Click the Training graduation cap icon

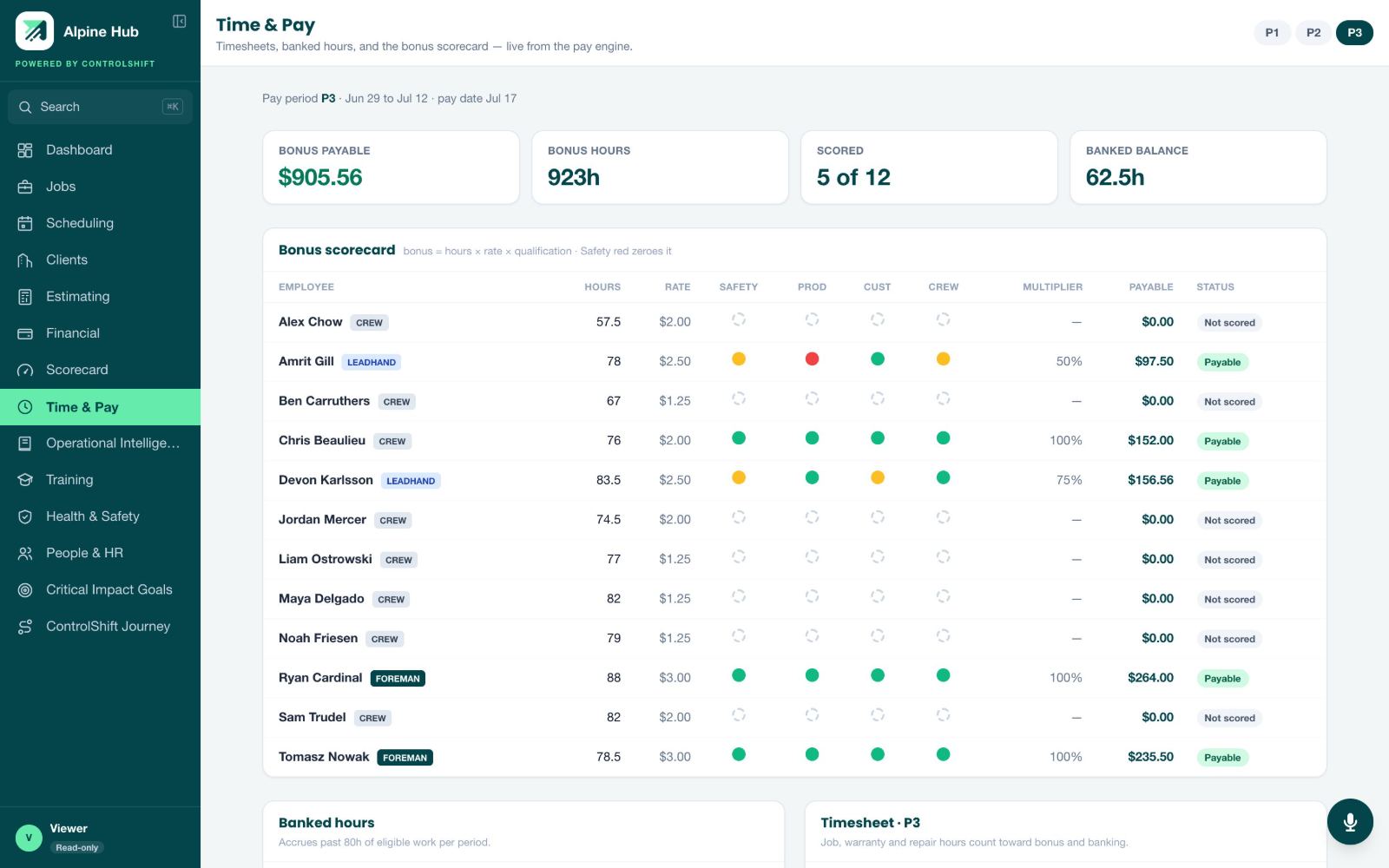pos(25,480)
